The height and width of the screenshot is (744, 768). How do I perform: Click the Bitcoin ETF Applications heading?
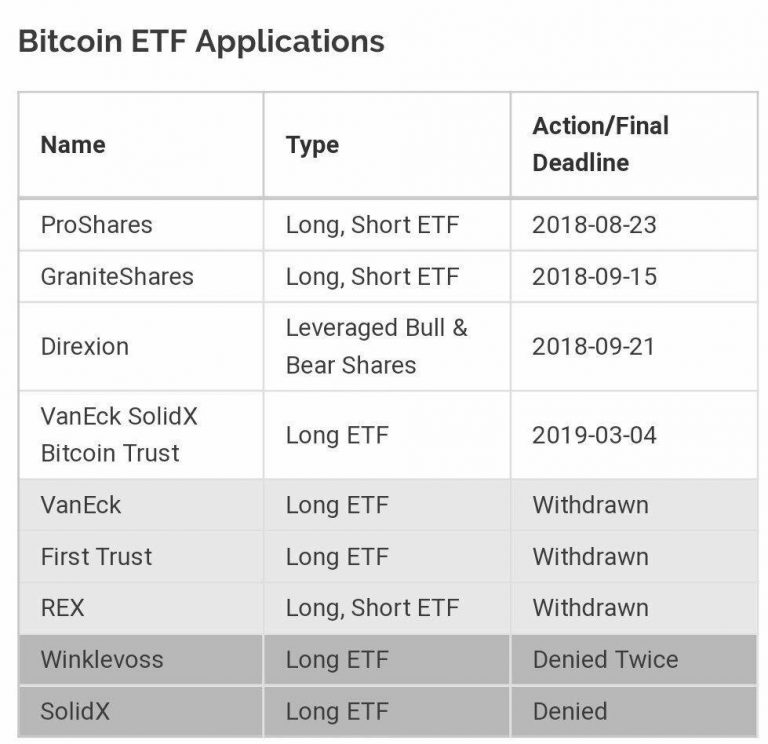point(201,42)
